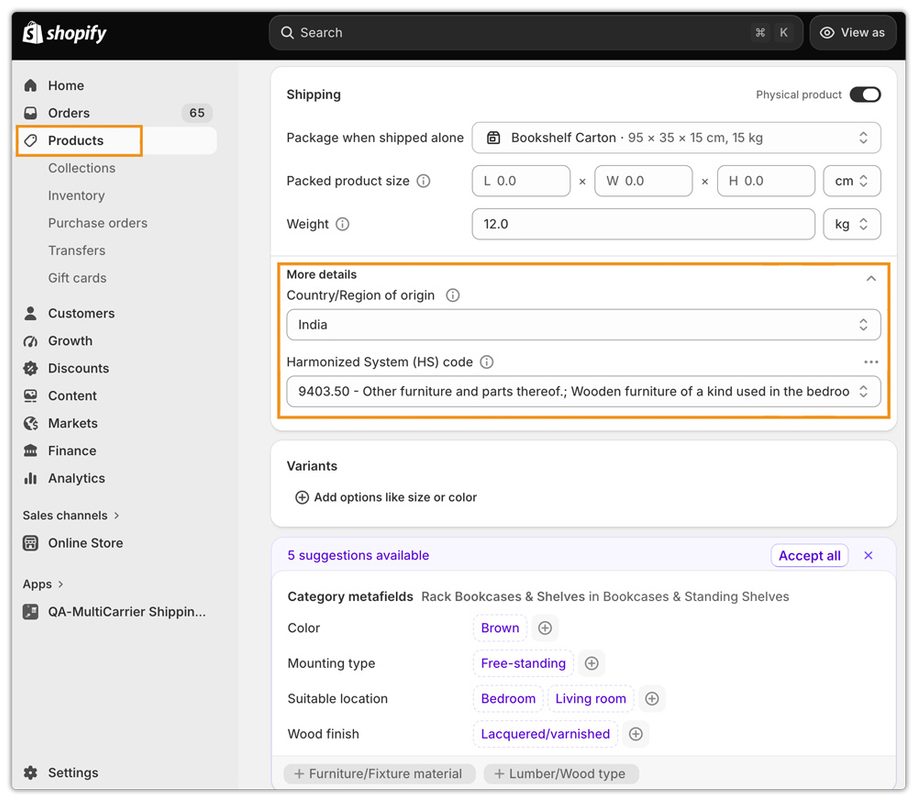Click the 5 suggestions available text

click(358, 556)
